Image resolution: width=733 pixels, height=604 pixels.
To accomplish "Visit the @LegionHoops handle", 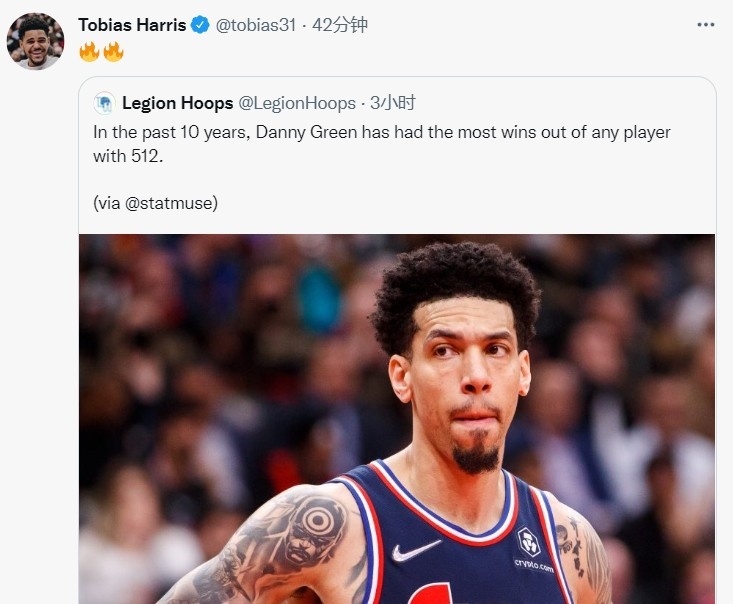I will pos(297,103).
